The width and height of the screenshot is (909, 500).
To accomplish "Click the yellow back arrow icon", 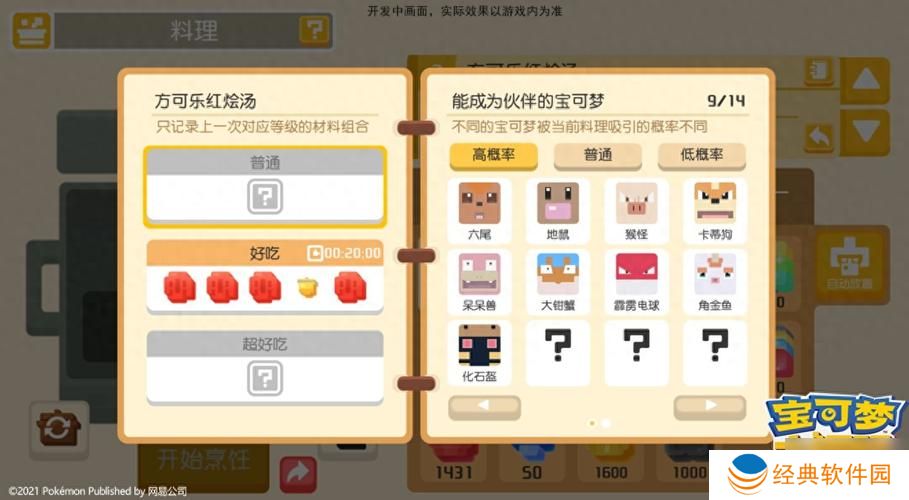I will pos(819,137).
